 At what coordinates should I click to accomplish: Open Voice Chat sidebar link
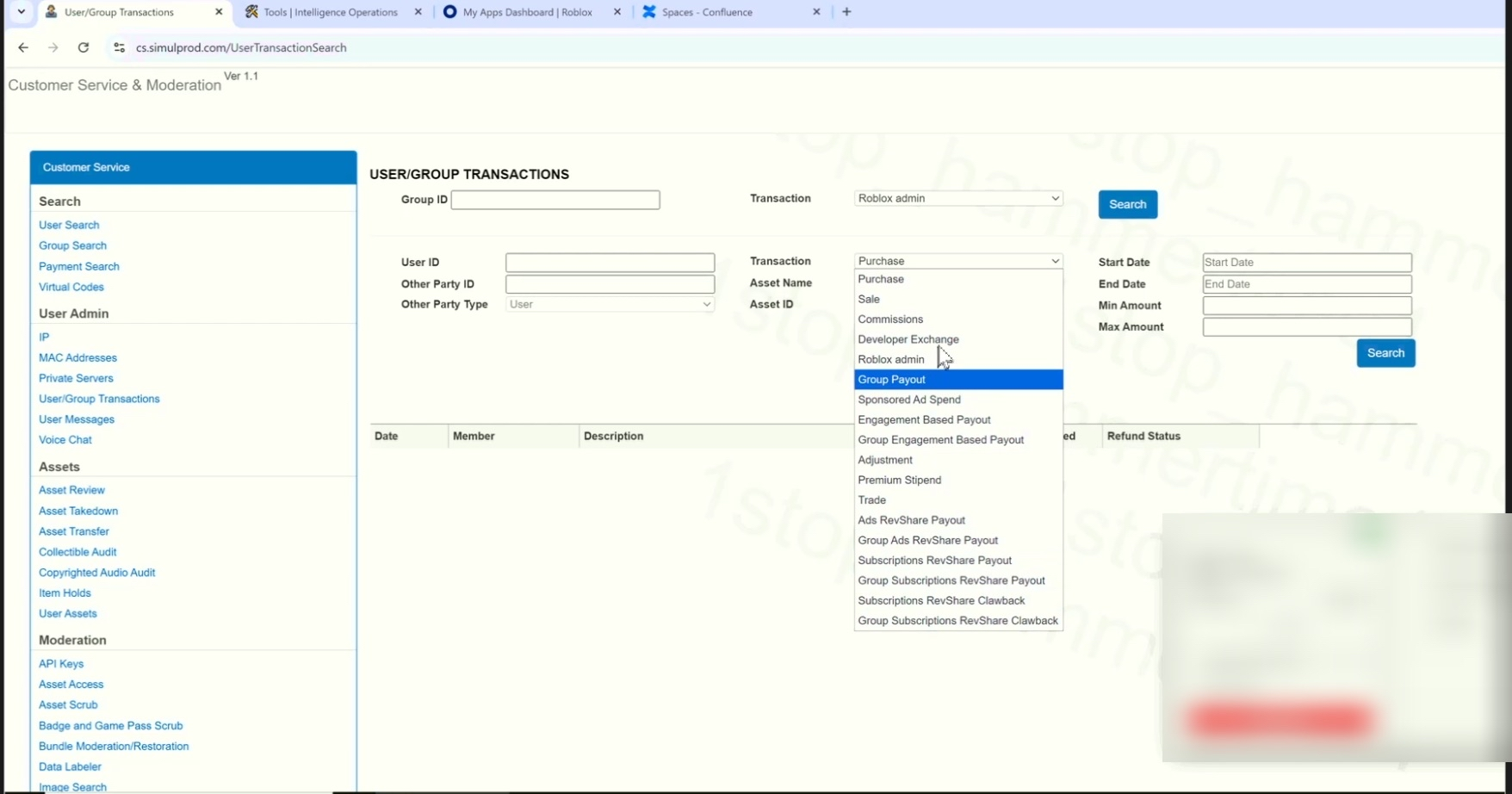click(x=65, y=440)
